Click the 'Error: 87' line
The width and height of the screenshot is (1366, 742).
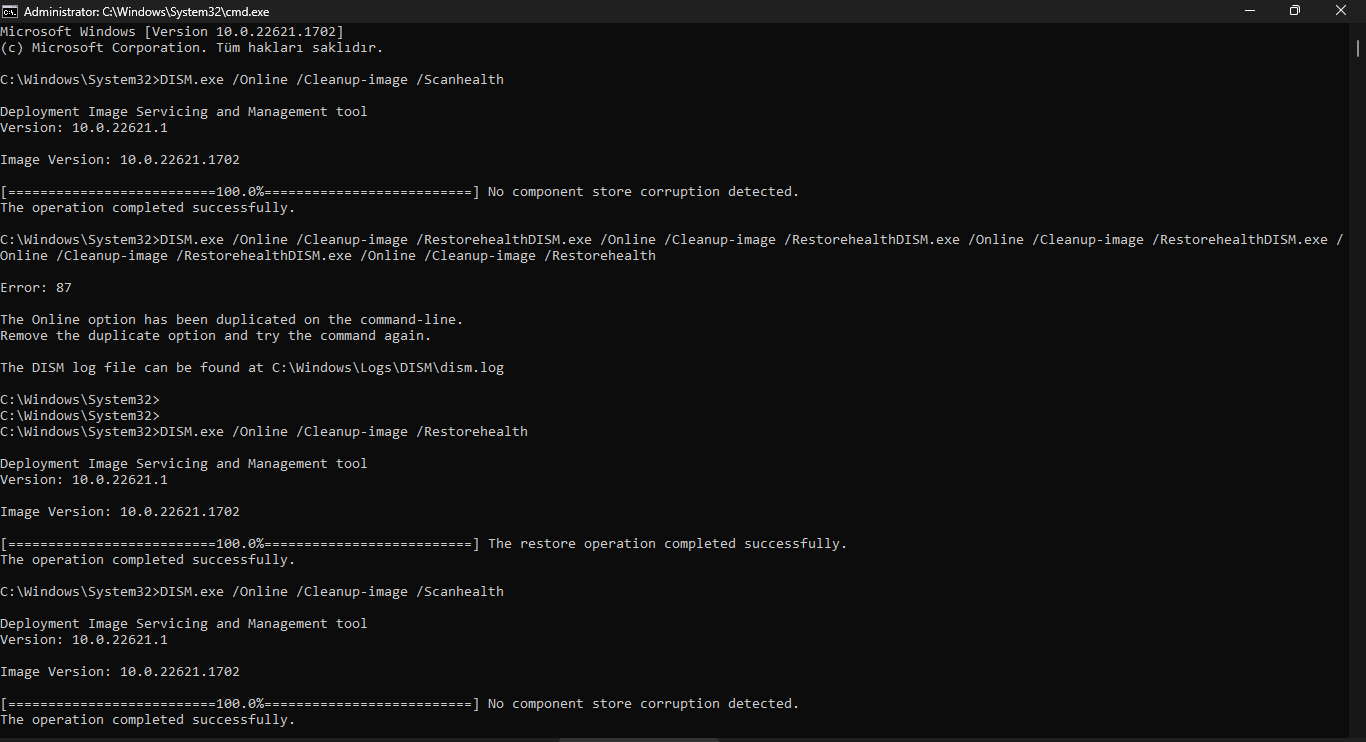[x=36, y=288]
